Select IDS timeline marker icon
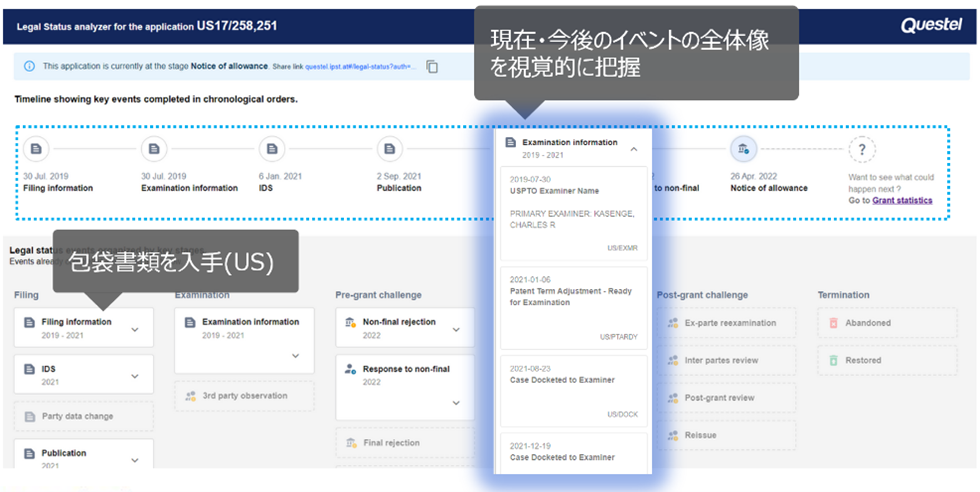This screenshot has width=980, height=492. click(x=272, y=149)
